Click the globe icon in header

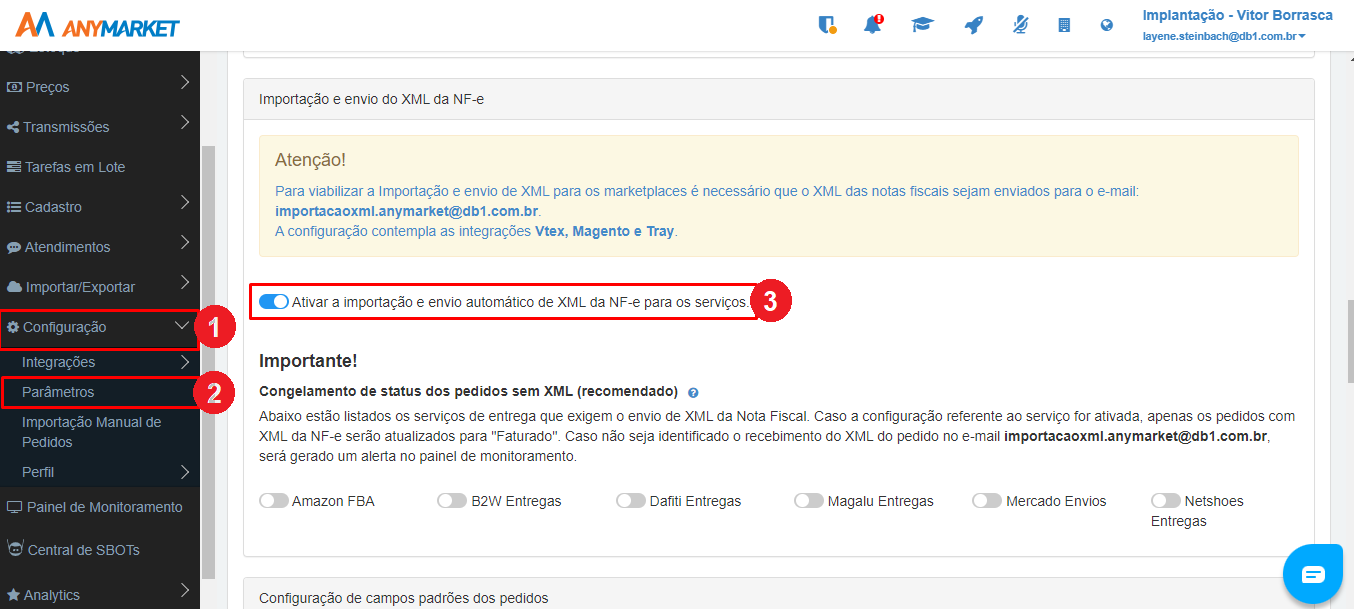click(x=1107, y=25)
